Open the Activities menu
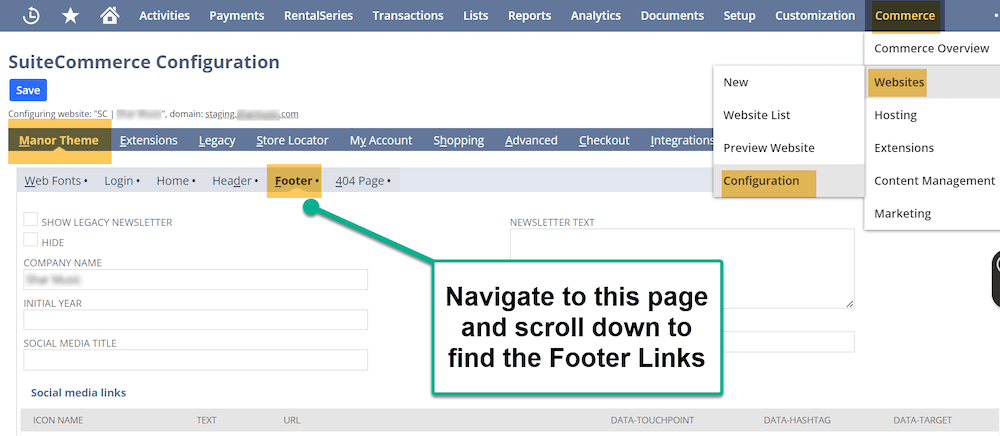The height and width of the screenshot is (436, 1000). [165, 16]
